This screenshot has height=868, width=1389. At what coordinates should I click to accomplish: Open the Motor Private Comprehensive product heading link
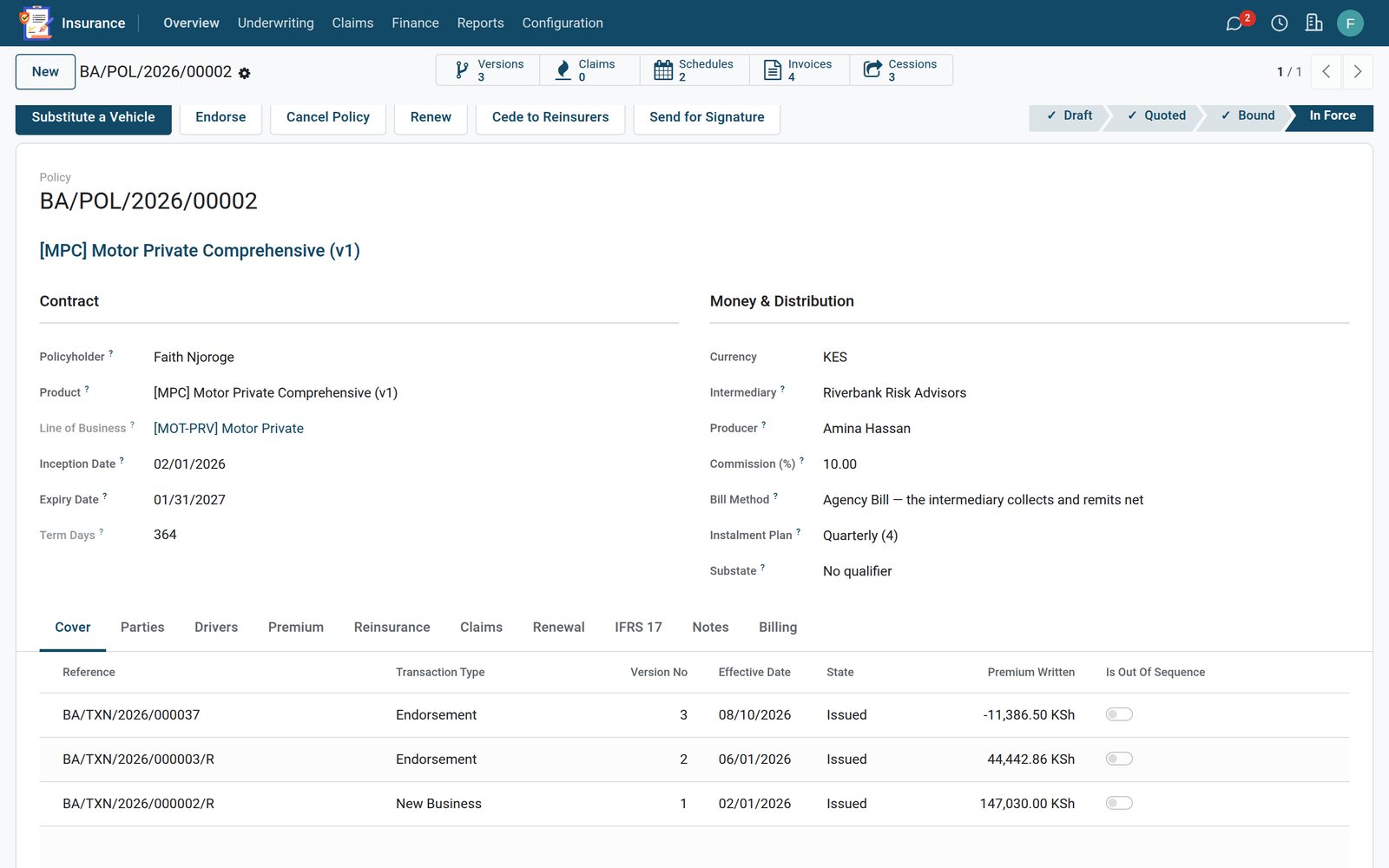200,251
